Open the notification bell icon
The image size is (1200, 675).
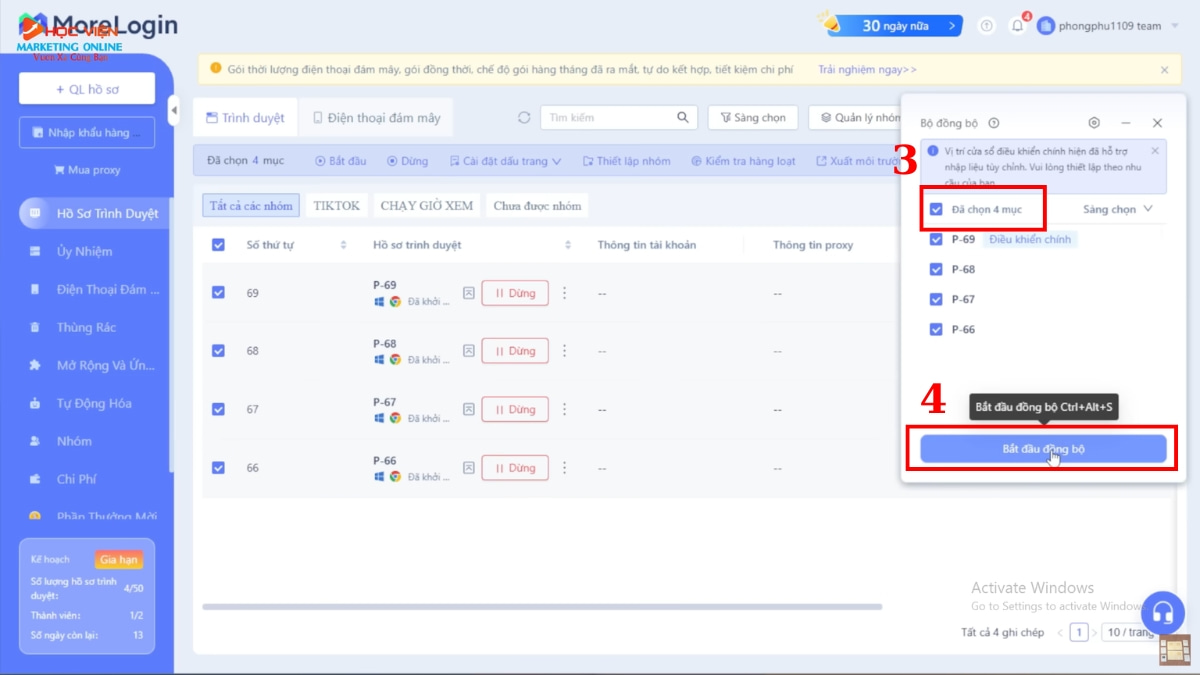tap(1017, 26)
